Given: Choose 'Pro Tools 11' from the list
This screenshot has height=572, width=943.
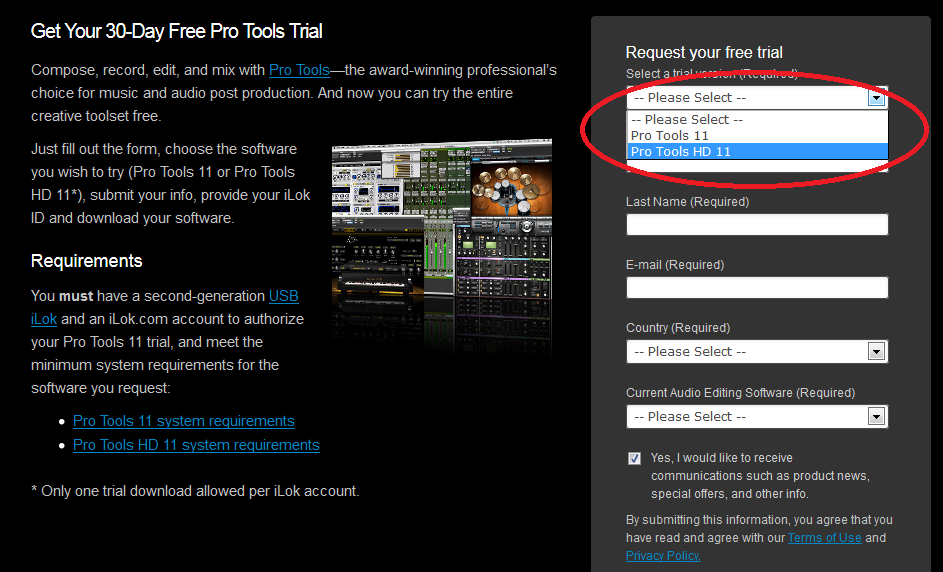Looking at the screenshot, I should (757, 135).
